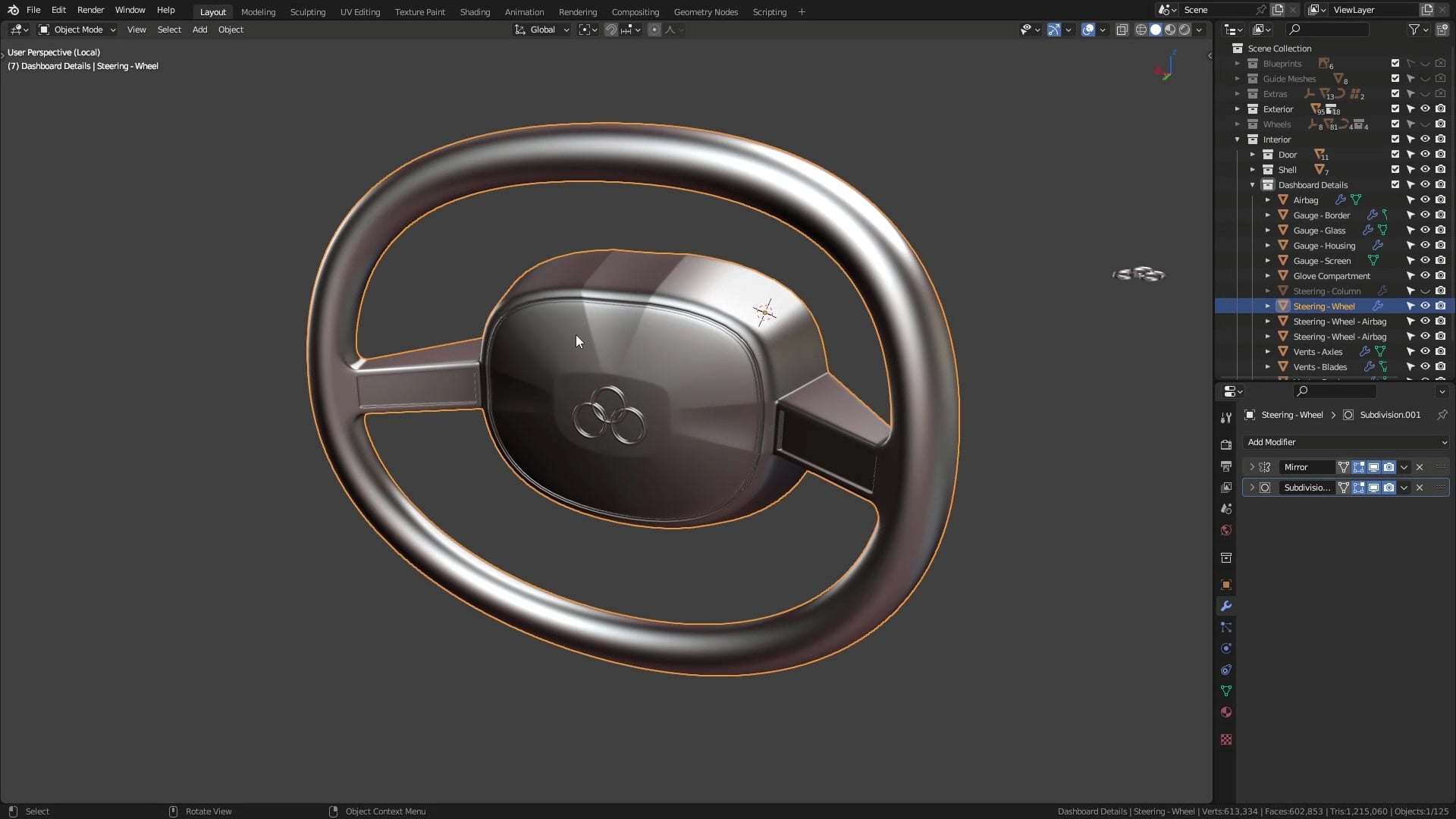This screenshot has height=819, width=1456.
Task: Switch to the Modeling workspace tab
Action: click(258, 12)
